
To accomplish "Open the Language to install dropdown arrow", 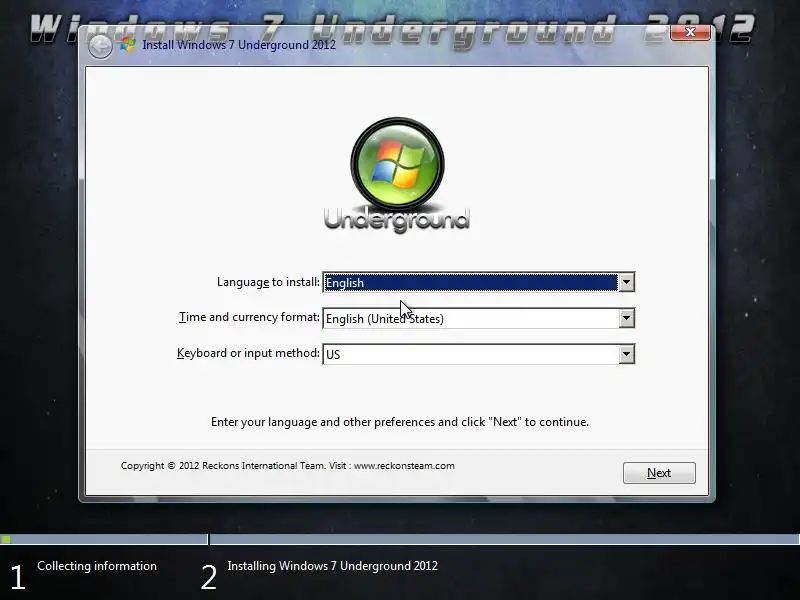I will 626,282.
